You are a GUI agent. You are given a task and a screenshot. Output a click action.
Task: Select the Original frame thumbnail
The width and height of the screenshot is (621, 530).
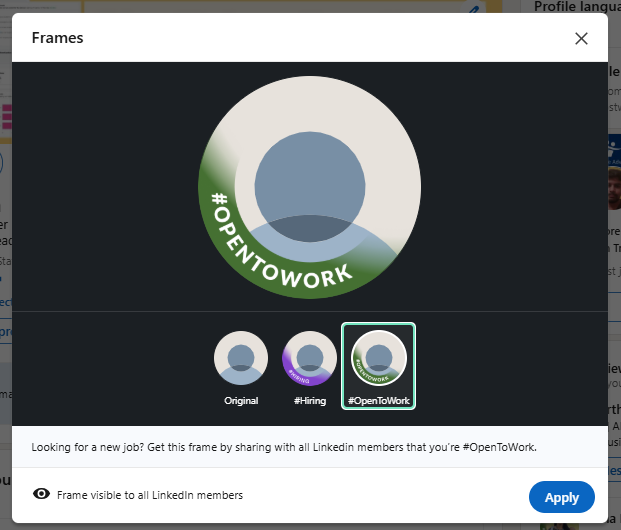tap(241, 358)
